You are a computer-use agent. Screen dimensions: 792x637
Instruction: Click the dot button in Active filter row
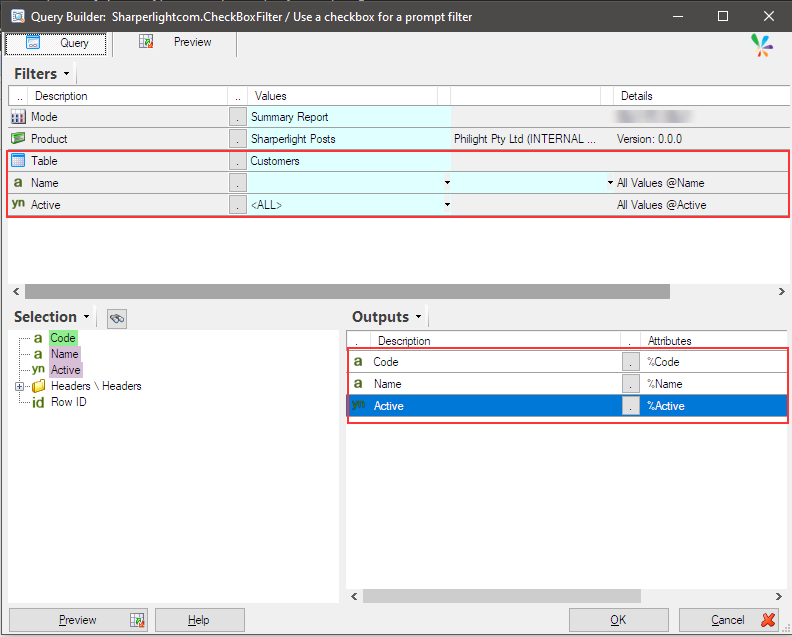237,205
